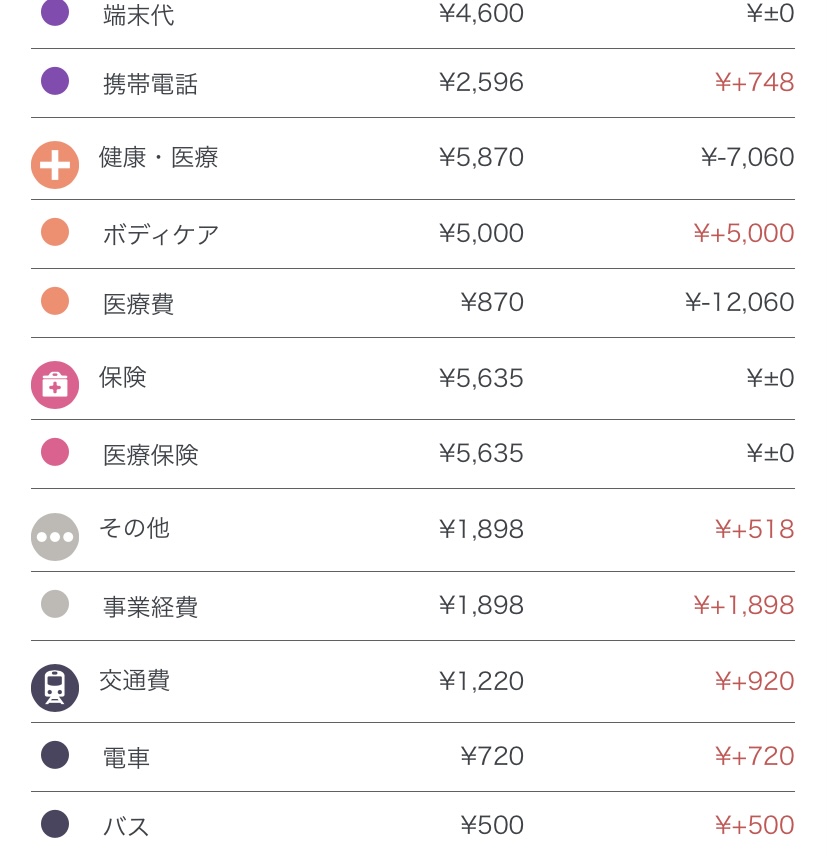Click the ¥-12,060 difference for 医療費
Viewport: 827px width, 856px height.
[x=739, y=302]
